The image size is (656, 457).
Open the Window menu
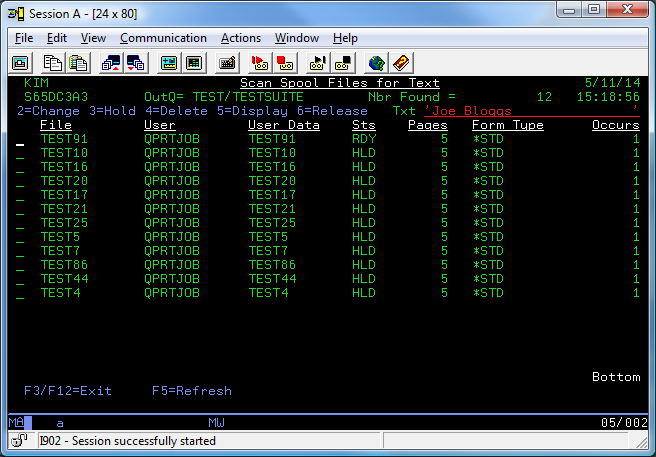pos(297,38)
